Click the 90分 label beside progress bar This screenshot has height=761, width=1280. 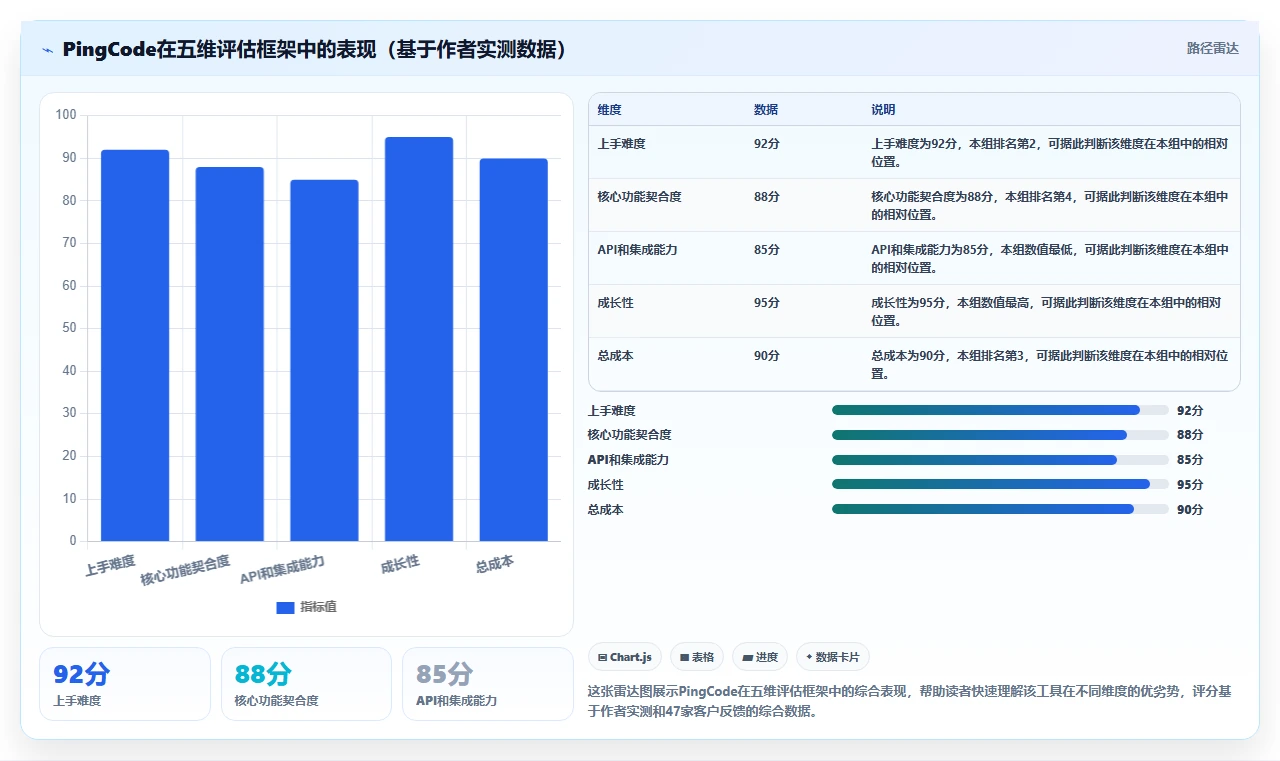click(1190, 510)
